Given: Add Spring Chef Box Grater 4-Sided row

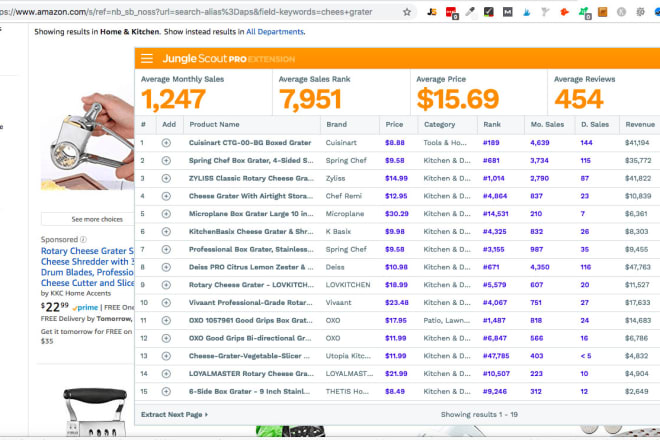Looking at the screenshot, I should 166,160.
